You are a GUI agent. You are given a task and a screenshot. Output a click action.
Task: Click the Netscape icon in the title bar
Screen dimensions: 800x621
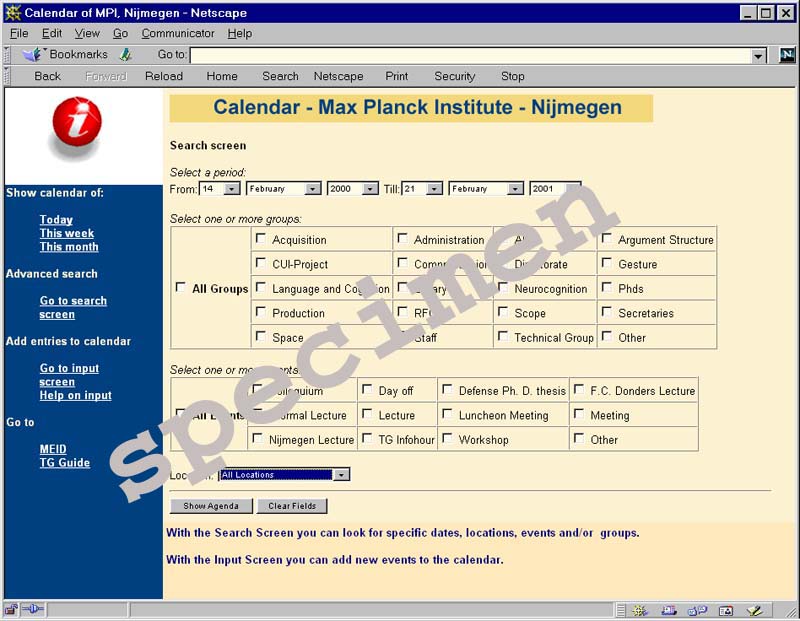13,13
